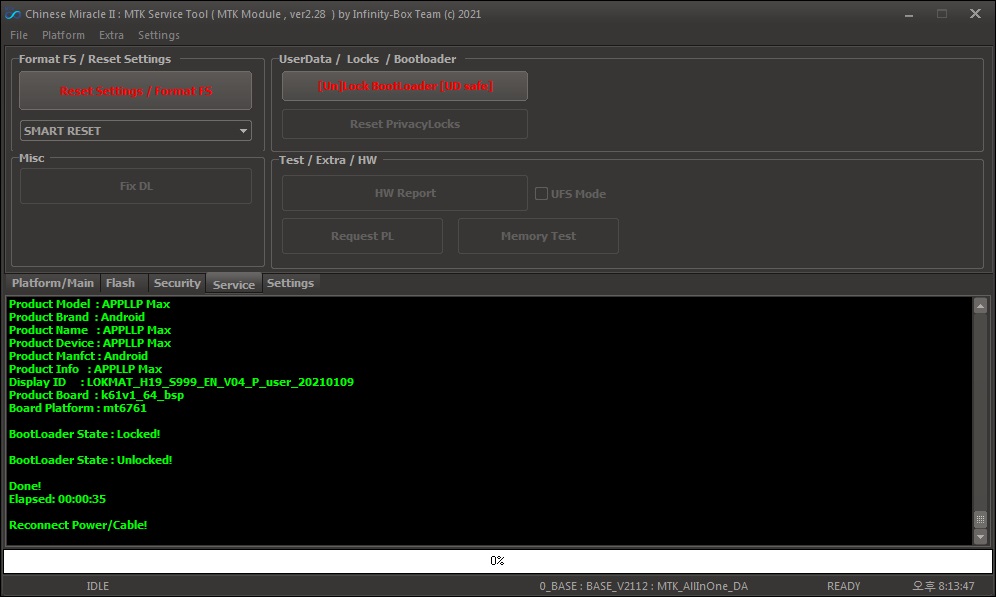Open the File menu
996x597 pixels.
18,35
